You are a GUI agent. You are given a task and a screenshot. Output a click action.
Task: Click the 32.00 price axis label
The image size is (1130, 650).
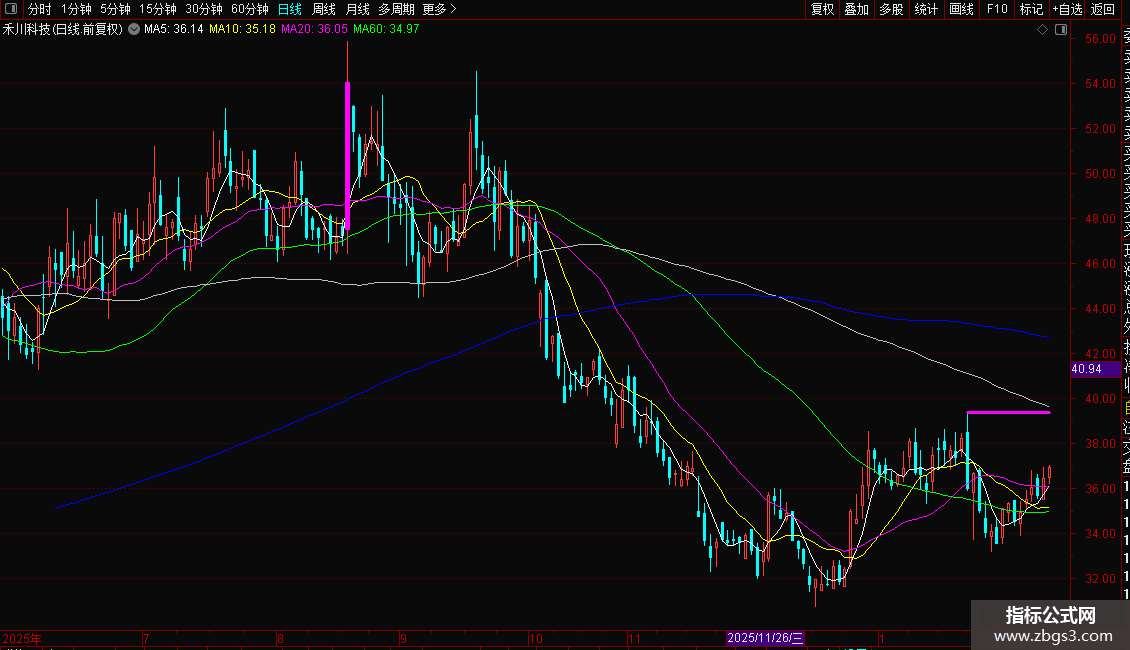coord(1100,579)
